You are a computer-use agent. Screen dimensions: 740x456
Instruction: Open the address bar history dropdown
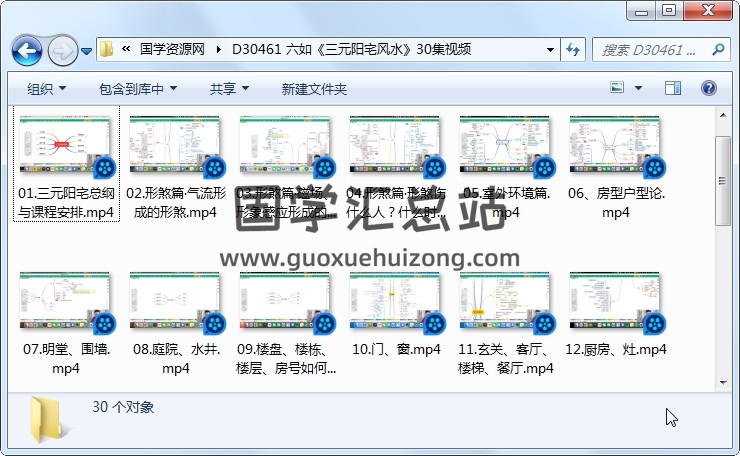coord(550,50)
